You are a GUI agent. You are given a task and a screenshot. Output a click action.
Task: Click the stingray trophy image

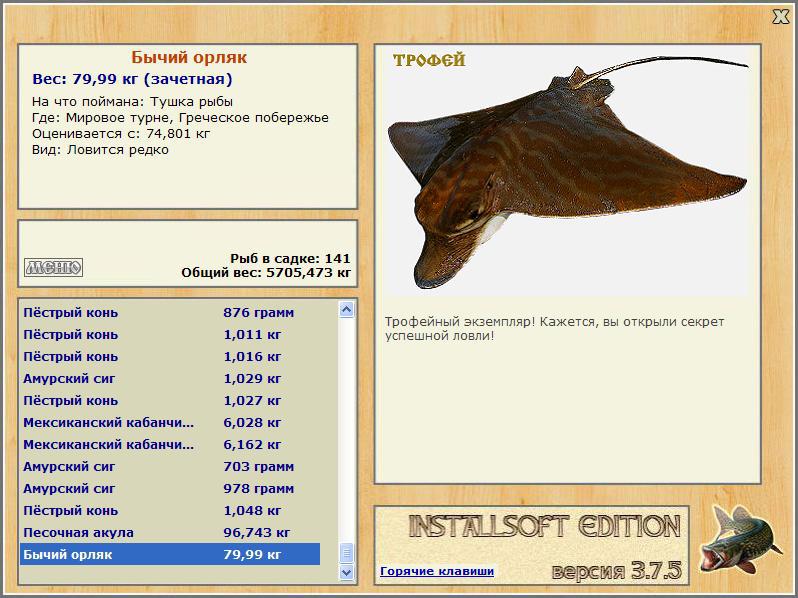pyautogui.click(x=567, y=173)
